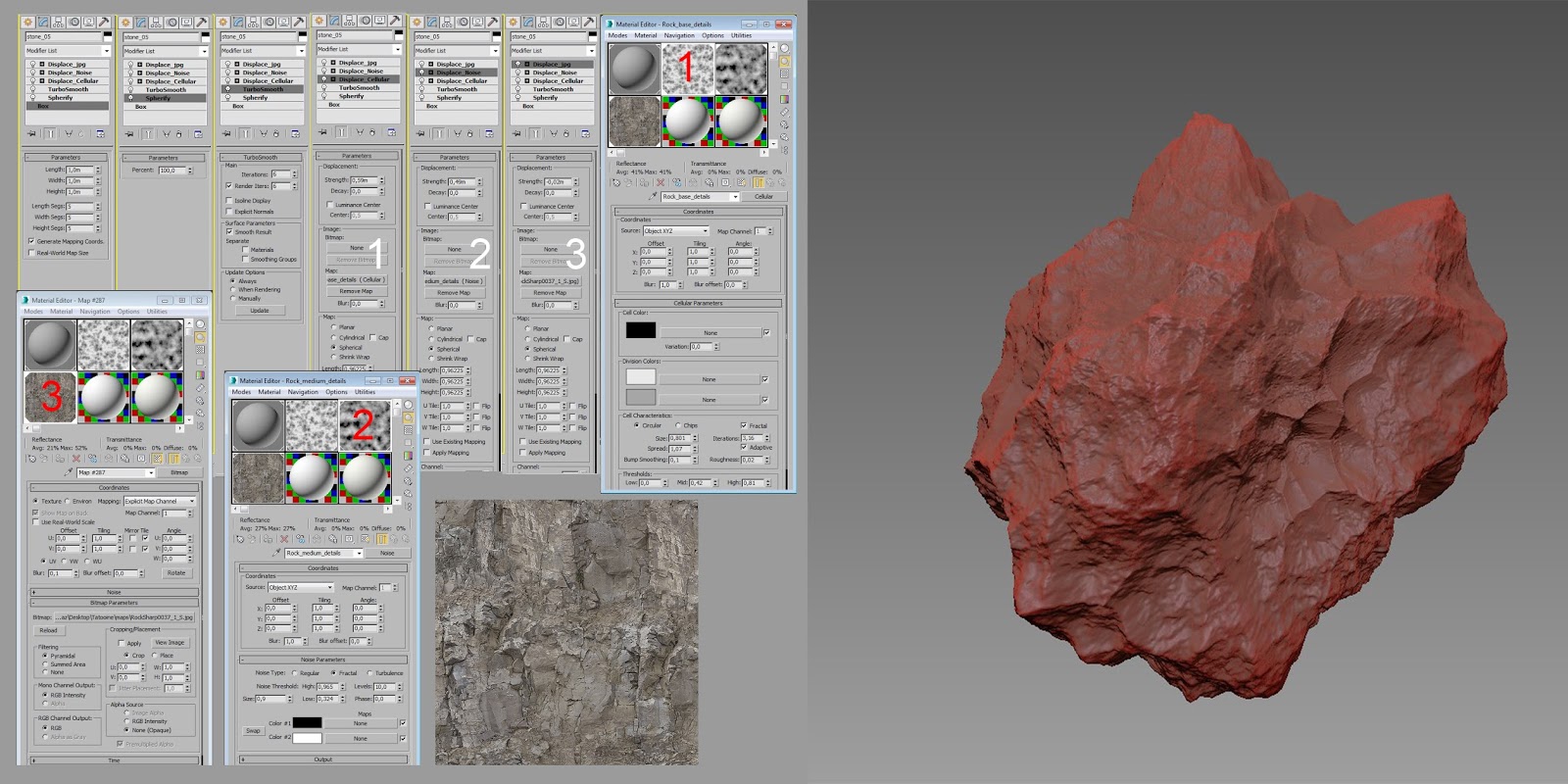Click red X Reset Map icon in Rock_base_details editor
1568x784 pixels.
661,182
